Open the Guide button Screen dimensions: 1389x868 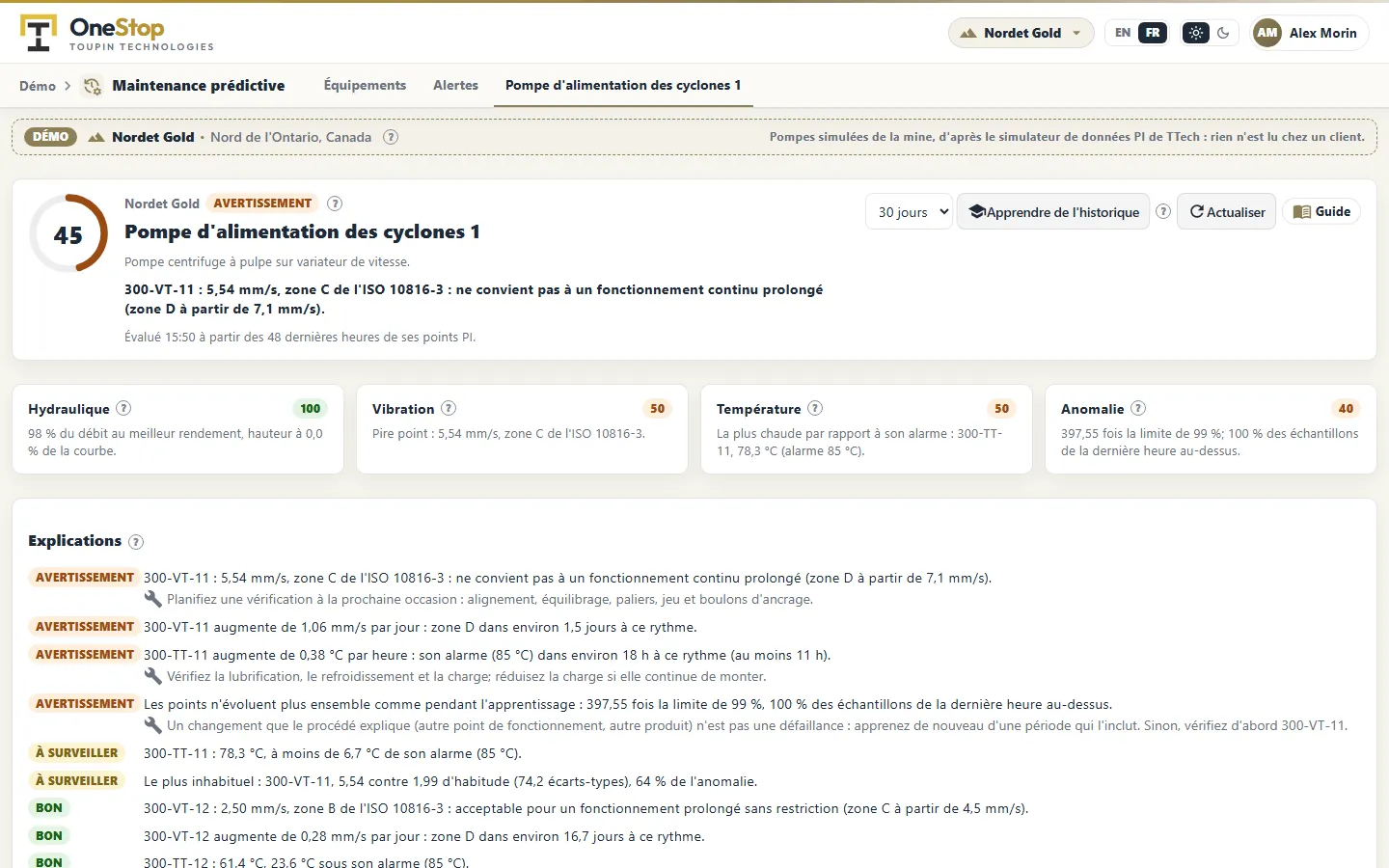pyautogui.click(x=1321, y=211)
